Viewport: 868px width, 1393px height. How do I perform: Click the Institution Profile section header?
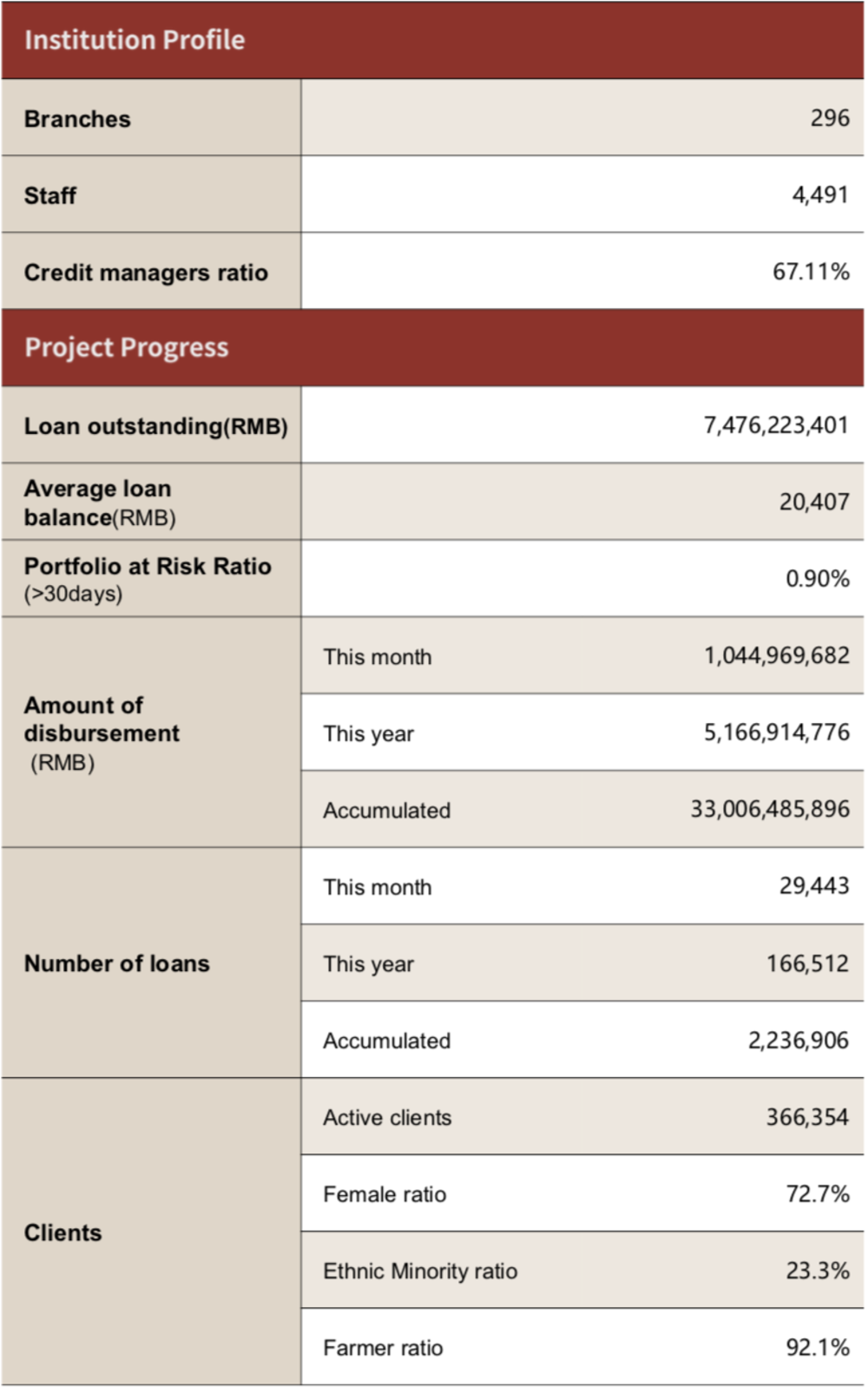tap(135, 40)
